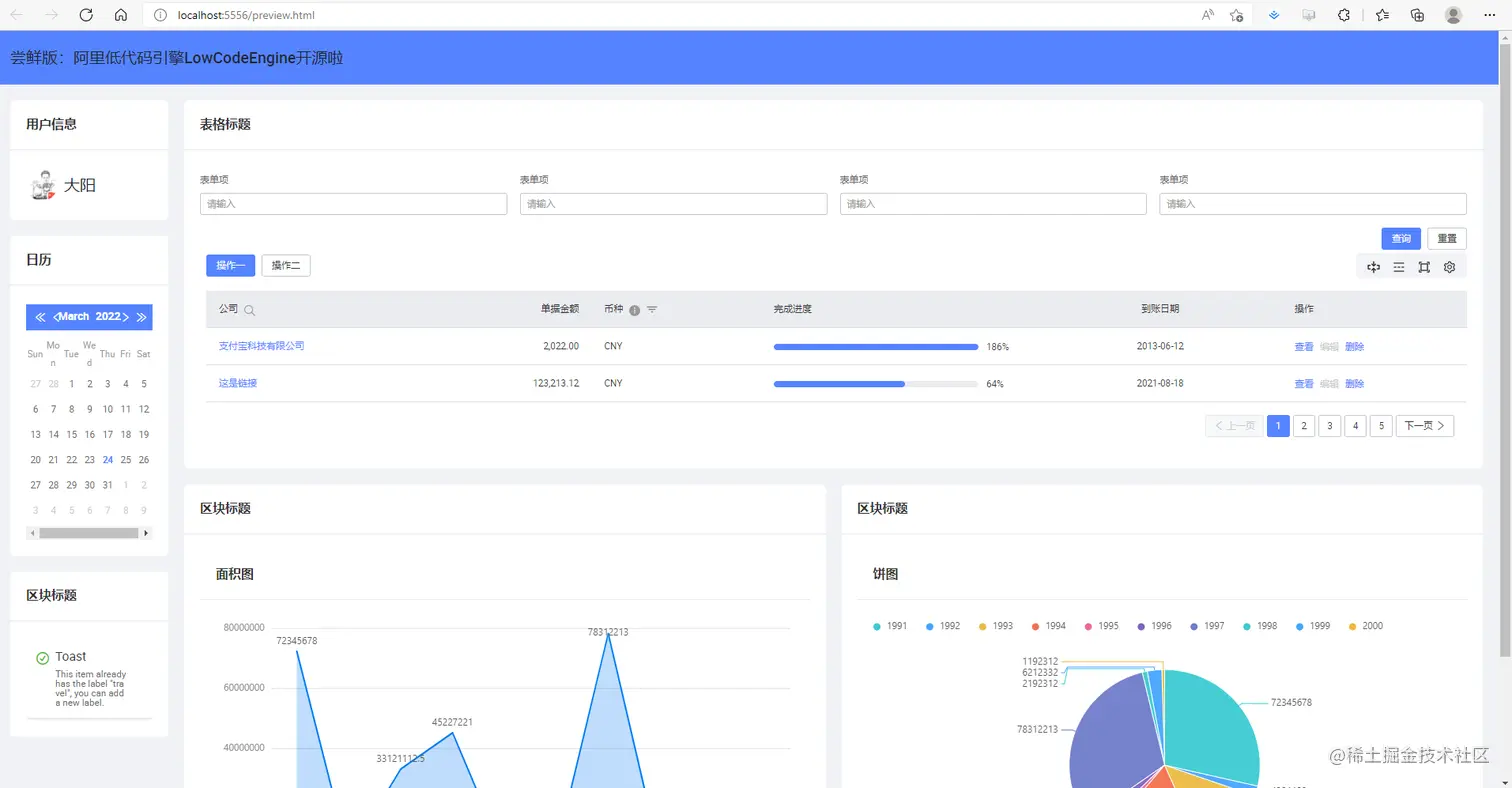Click the 操作一 button
1512x788 pixels.
click(x=231, y=265)
